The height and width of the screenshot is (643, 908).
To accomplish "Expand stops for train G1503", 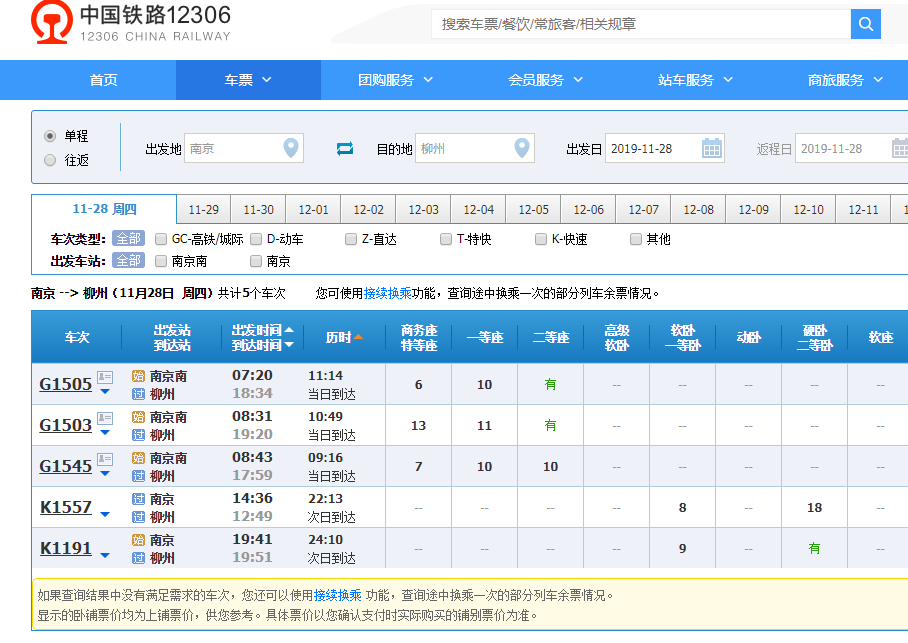I will tap(105, 433).
